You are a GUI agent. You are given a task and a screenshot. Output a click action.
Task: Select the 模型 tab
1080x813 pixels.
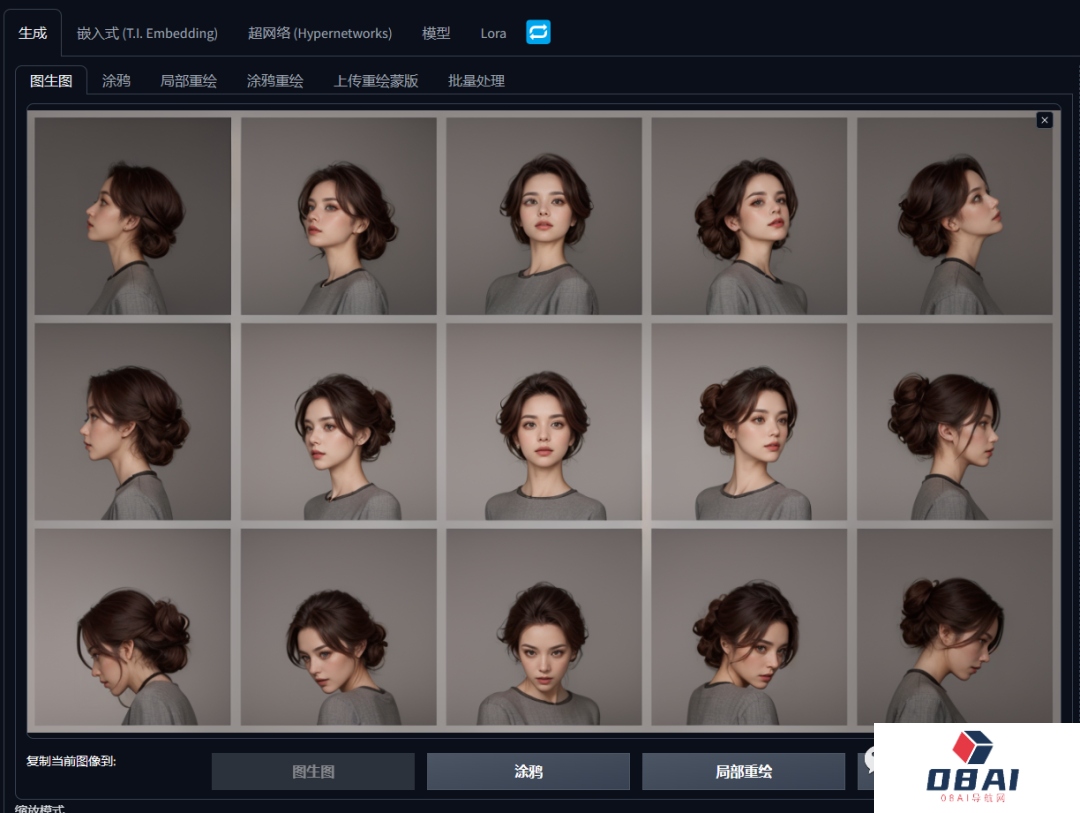(x=436, y=33)
